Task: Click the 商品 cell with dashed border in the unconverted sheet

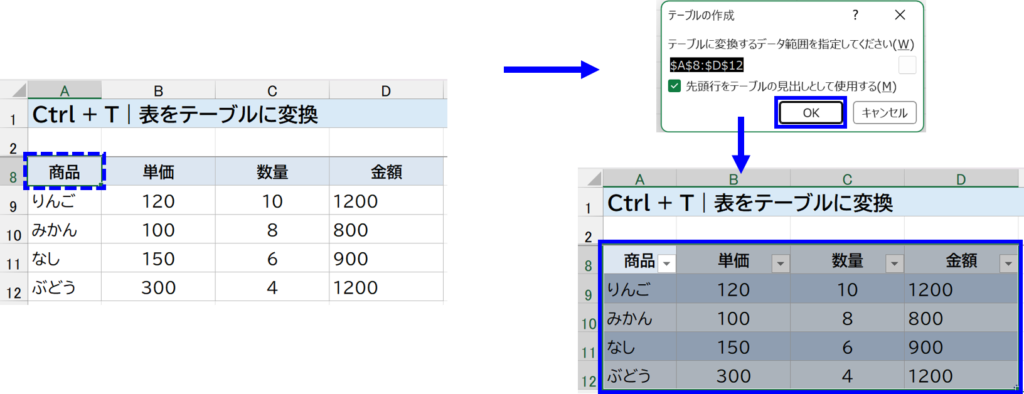Action: coord(65,172)
